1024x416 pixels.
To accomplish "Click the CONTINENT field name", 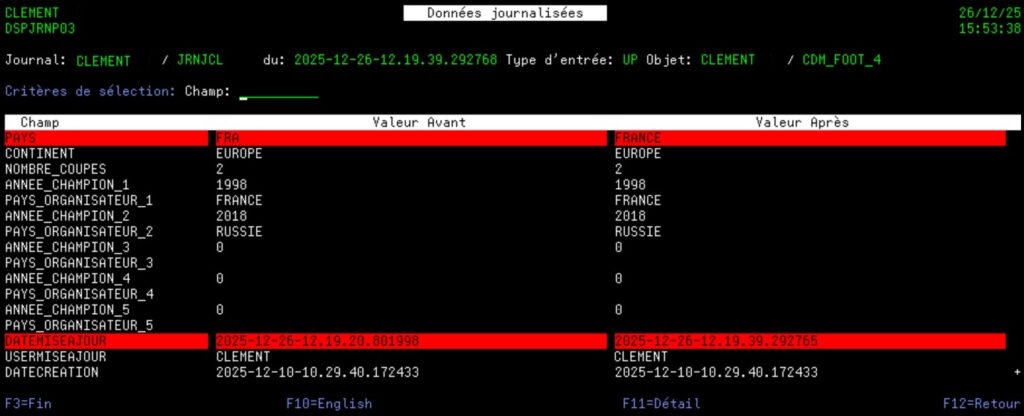I will coord(40,154).
